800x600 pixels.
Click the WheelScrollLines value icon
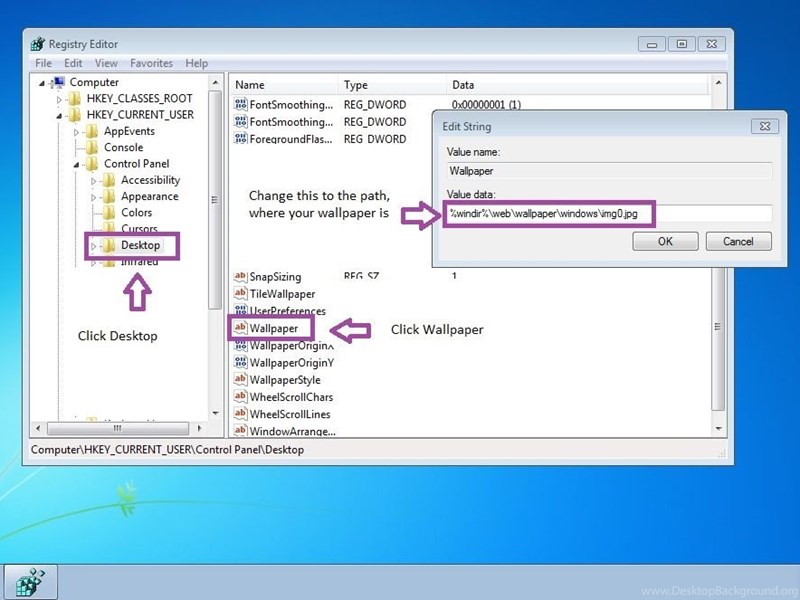click(x=240, y=414)
